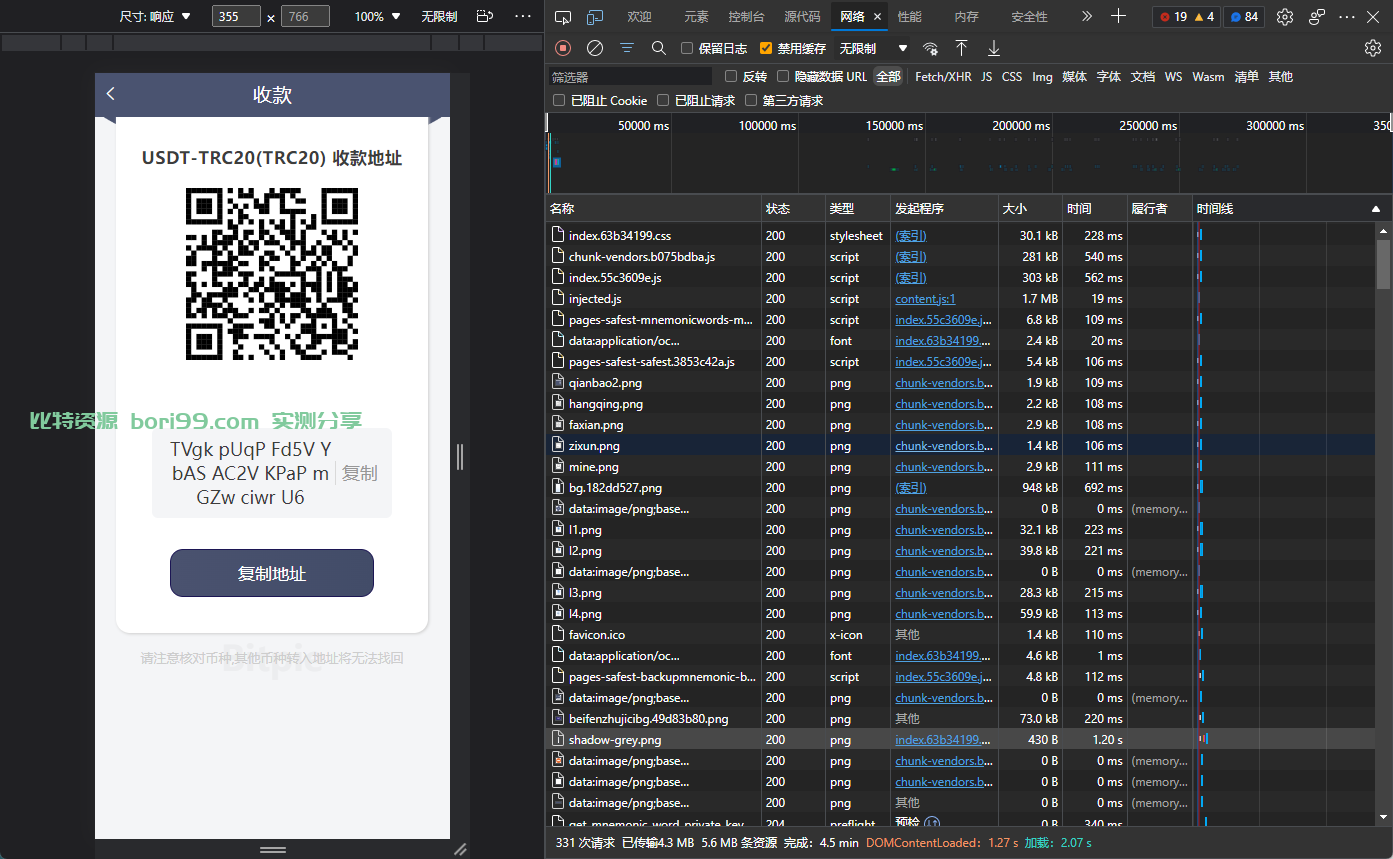Close the 网络 tab

878,17
